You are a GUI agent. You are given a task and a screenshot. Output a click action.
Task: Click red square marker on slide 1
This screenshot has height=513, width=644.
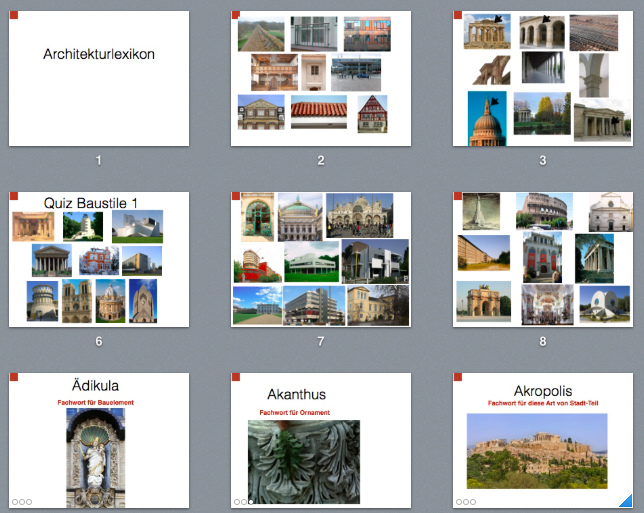[14, 15]
